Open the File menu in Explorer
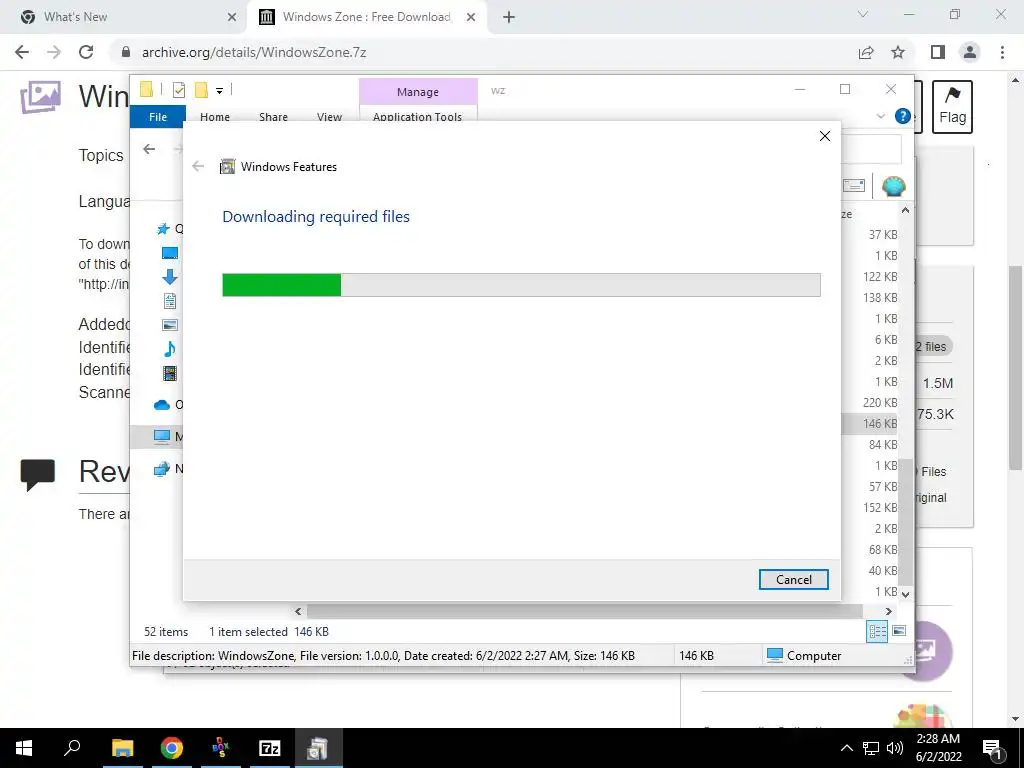 pyautogui.click(x=158, y=117)
